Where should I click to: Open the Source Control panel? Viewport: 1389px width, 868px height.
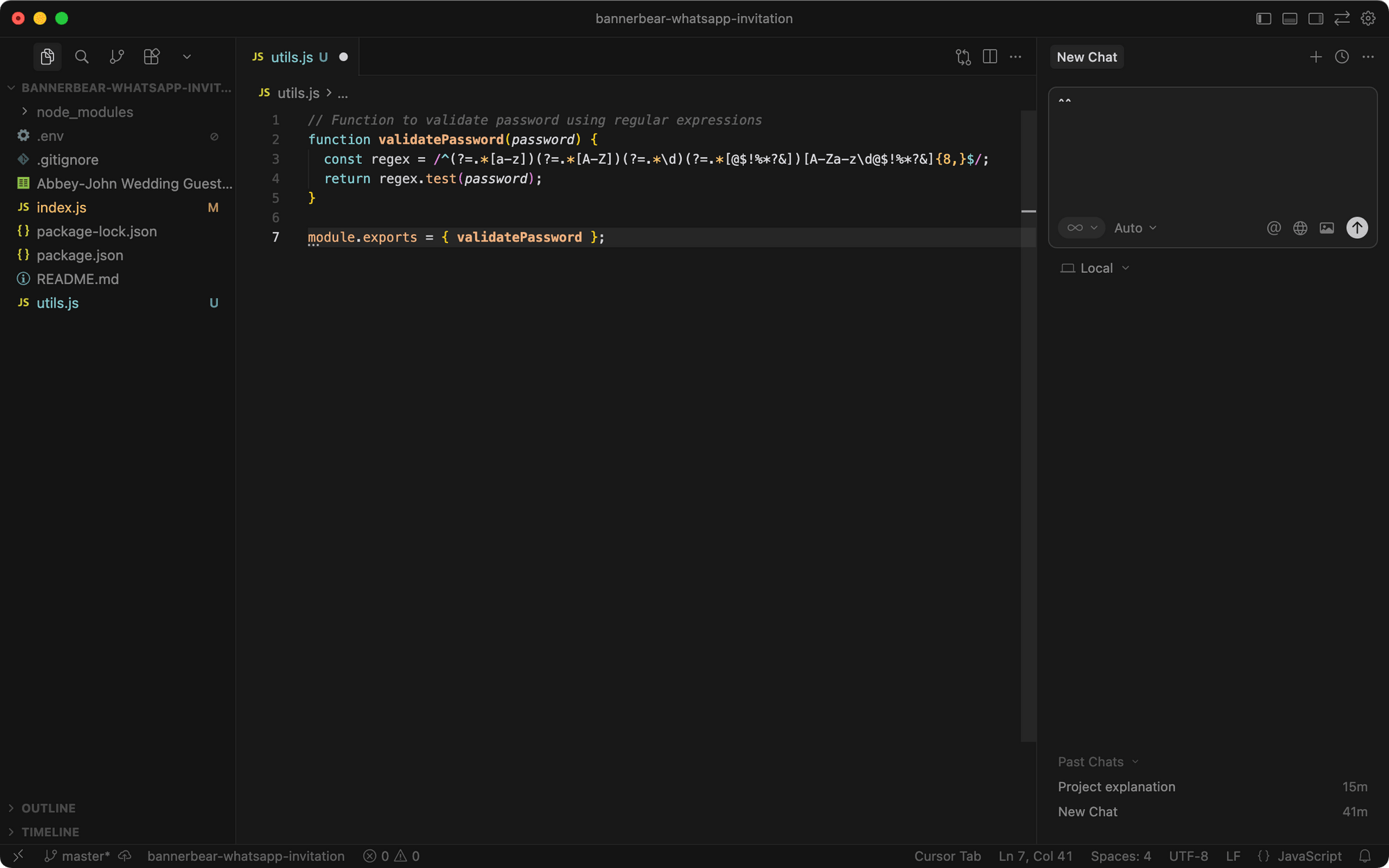(117, 57)
